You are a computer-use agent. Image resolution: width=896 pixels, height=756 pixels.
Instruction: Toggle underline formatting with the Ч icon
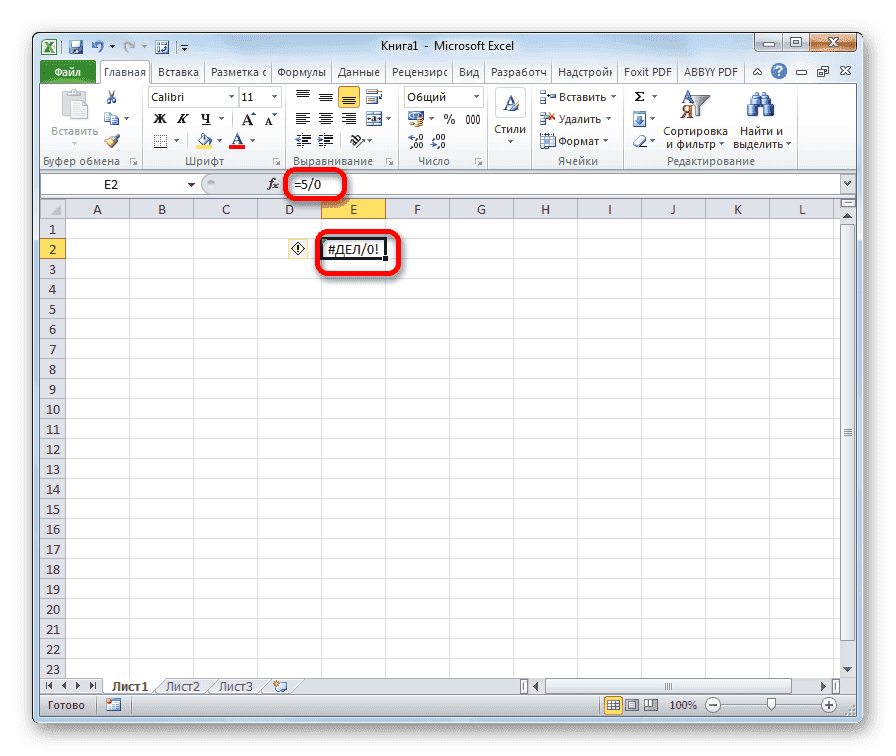point(207,118)
